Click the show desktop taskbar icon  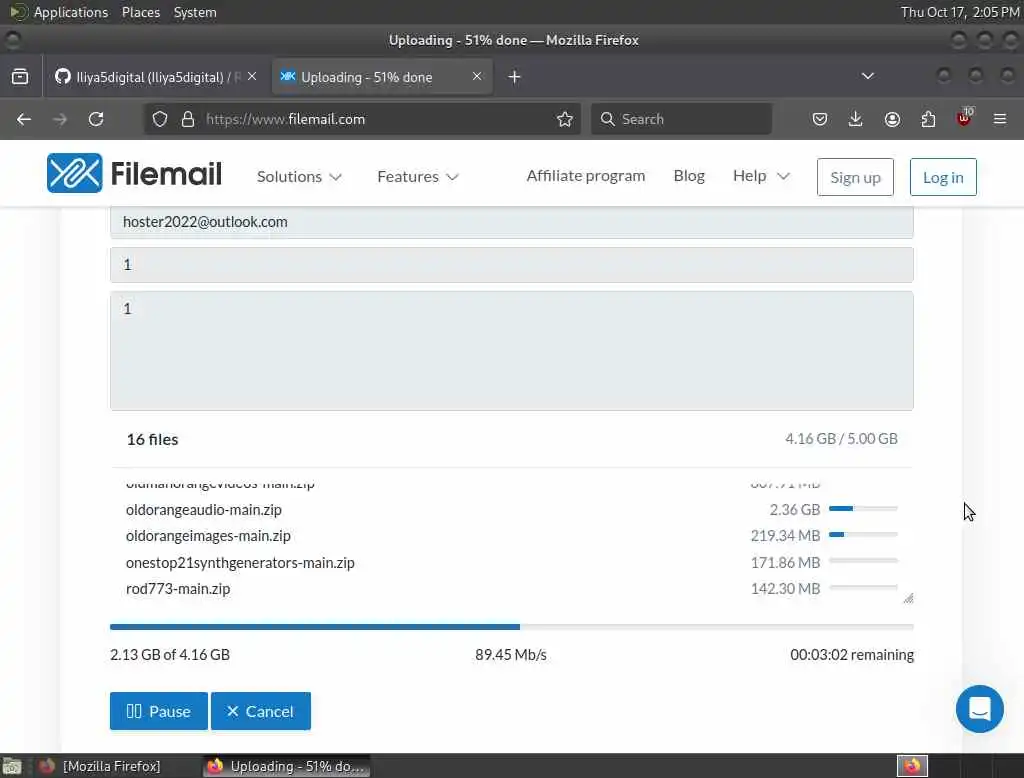click(x=12, y=766)
